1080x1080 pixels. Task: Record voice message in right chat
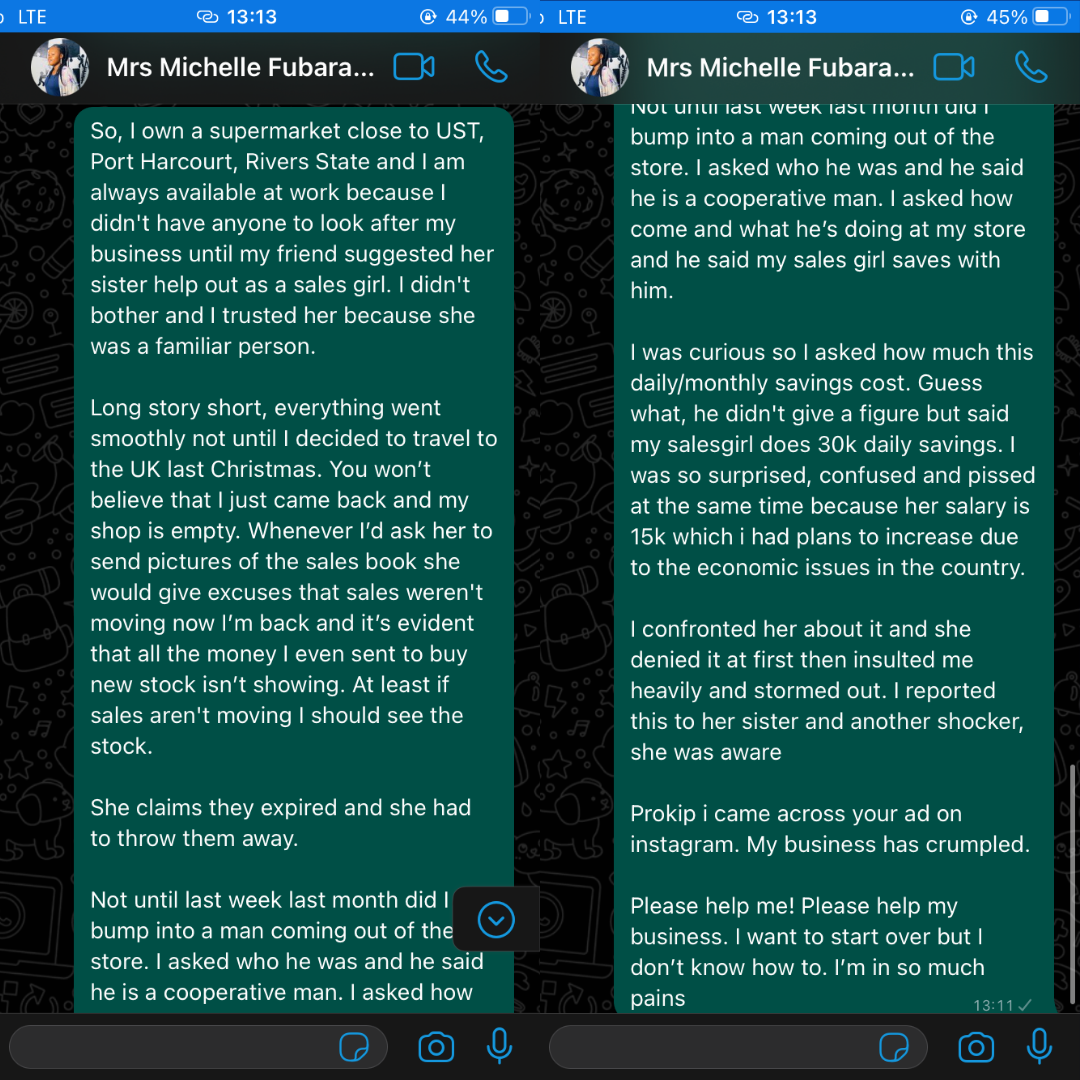(x=1039, y=1046)
